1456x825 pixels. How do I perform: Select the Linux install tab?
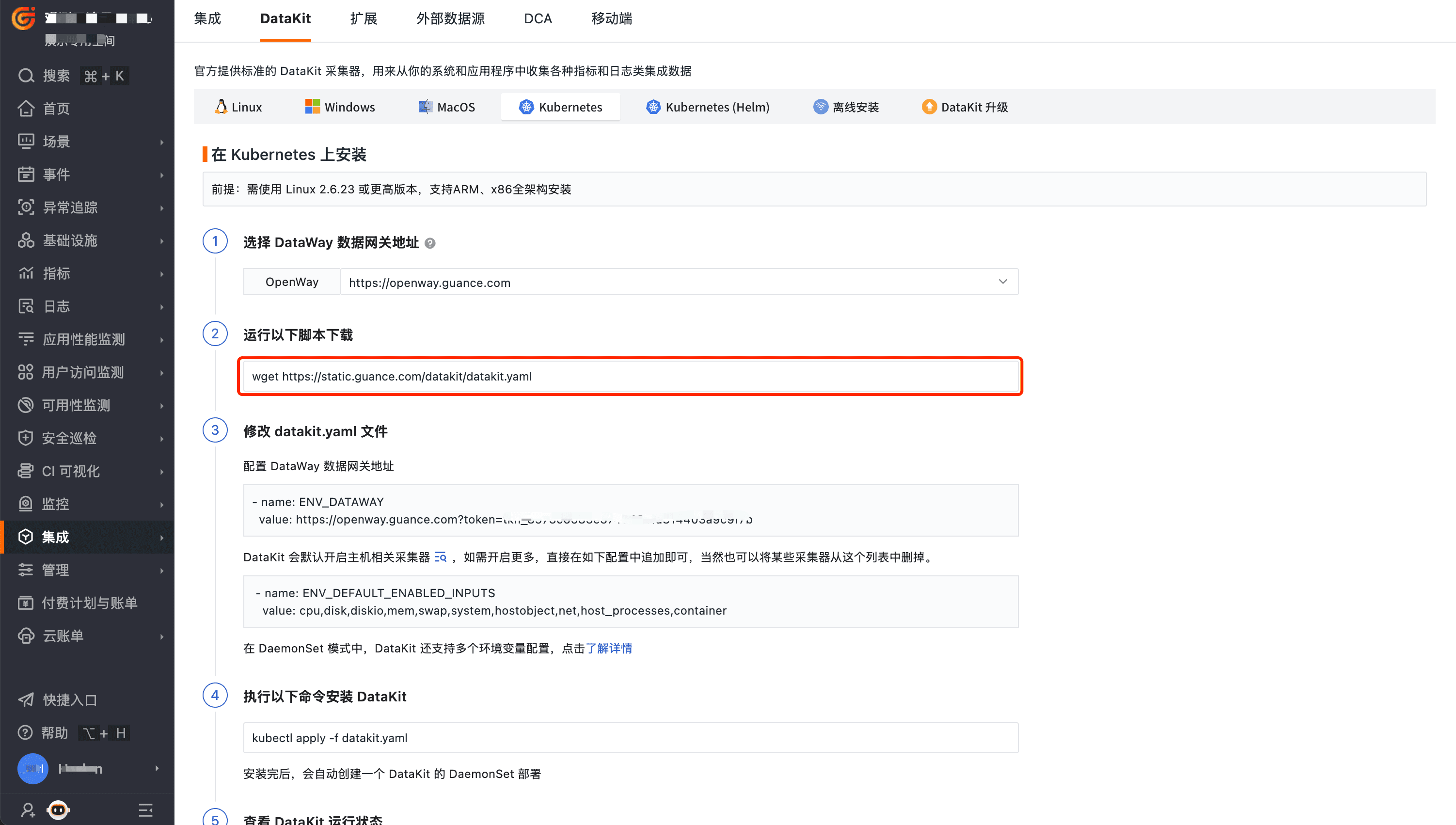pyautogui.click(x=238, y=107)
